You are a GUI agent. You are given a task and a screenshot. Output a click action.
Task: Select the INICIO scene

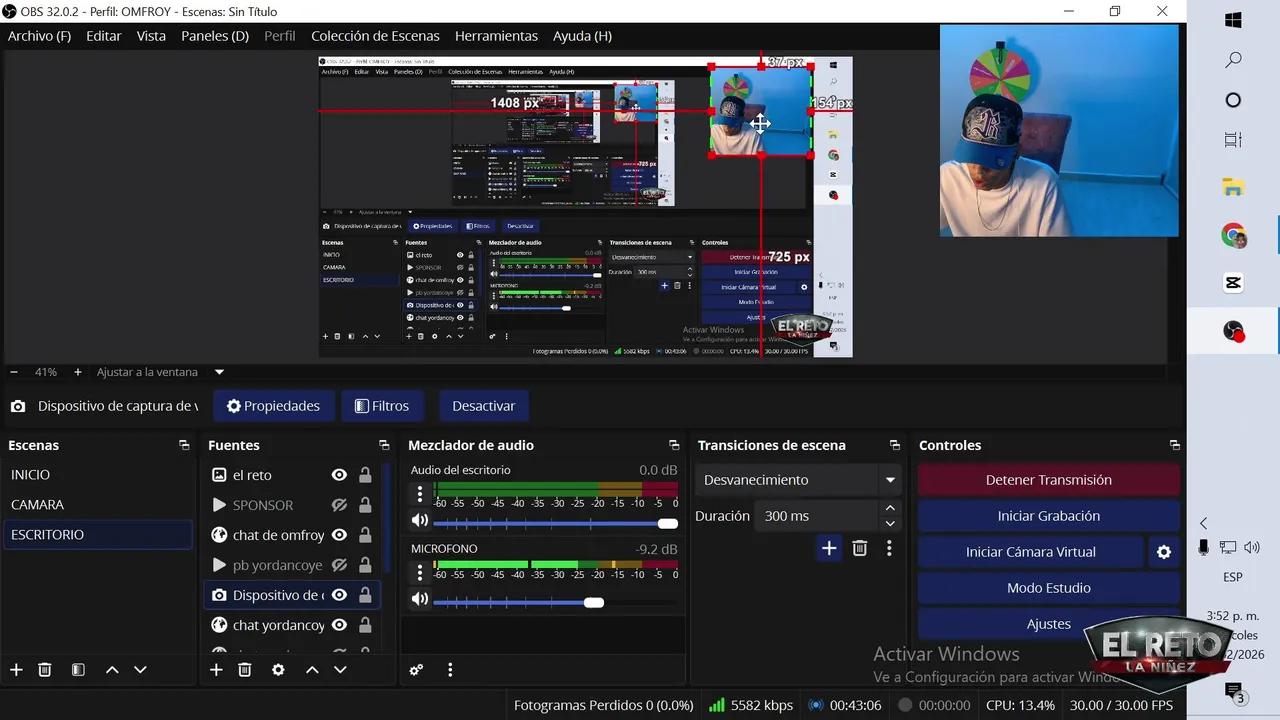[x=97, y=475]
